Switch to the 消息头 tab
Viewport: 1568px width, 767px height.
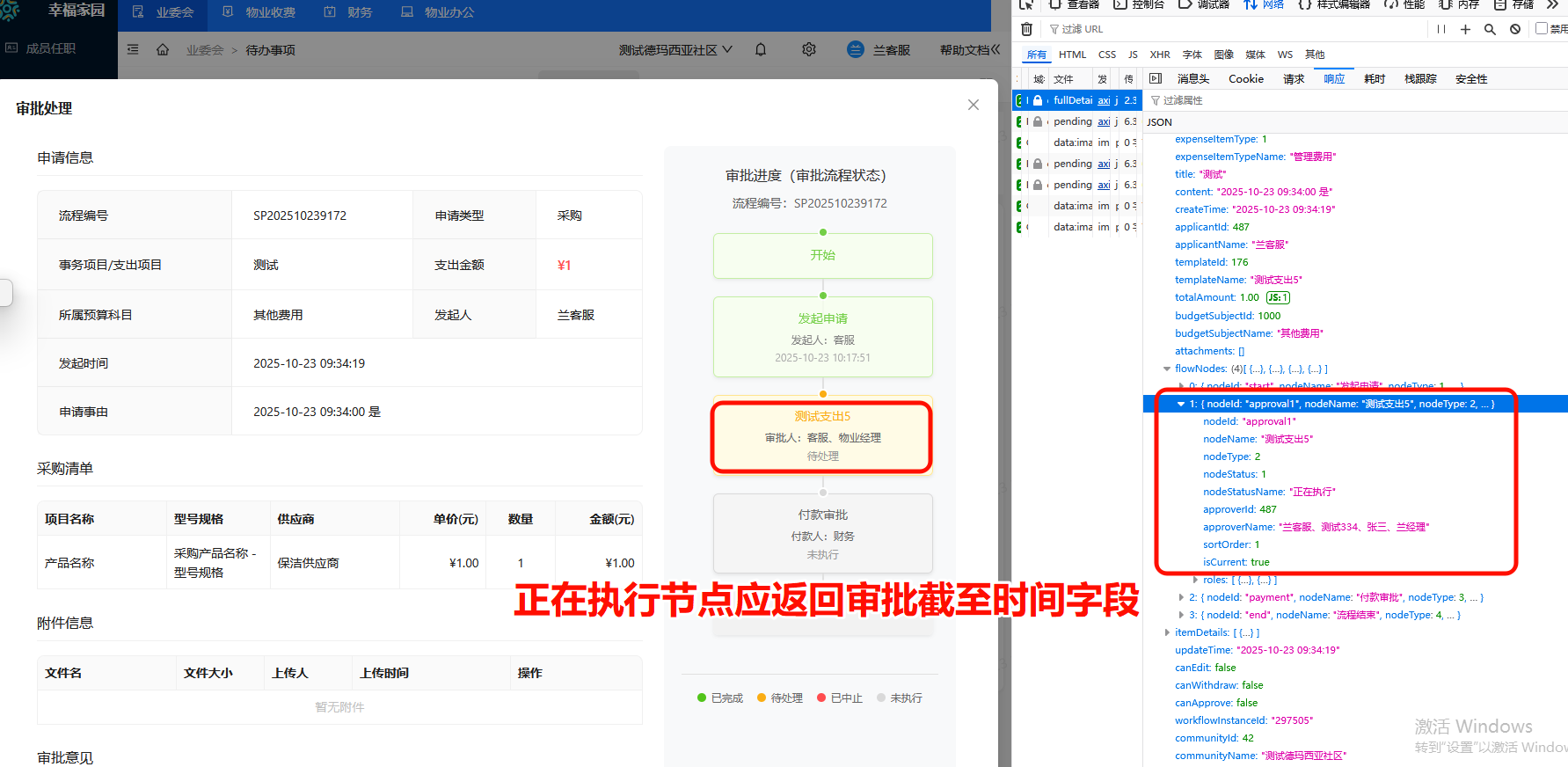[1193, 79]
